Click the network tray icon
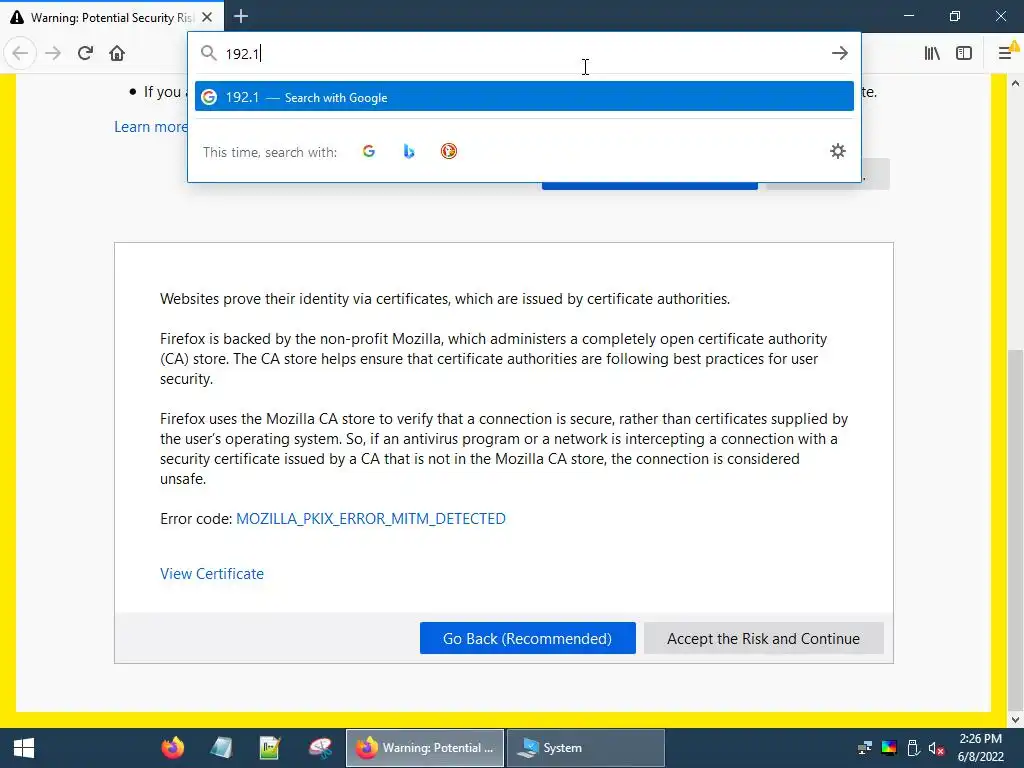 (x=865, y=748)
